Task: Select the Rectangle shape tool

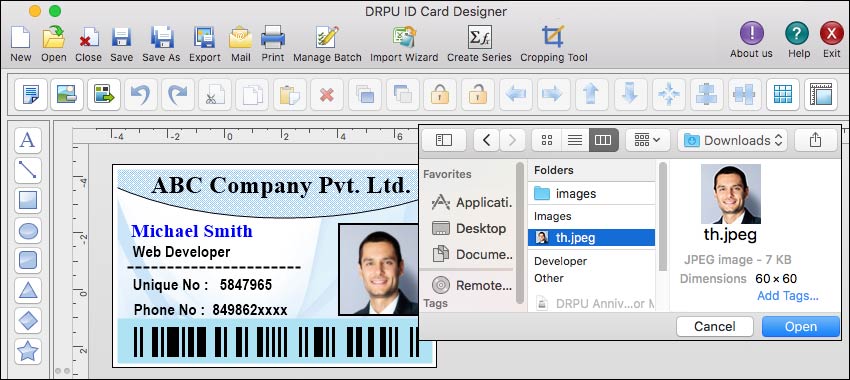Action: (x=28, y=201)
